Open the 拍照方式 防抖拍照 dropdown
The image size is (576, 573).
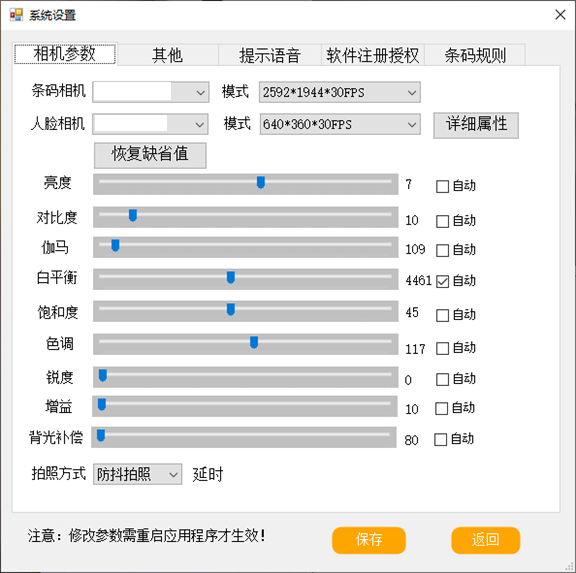tap(137, 474)
